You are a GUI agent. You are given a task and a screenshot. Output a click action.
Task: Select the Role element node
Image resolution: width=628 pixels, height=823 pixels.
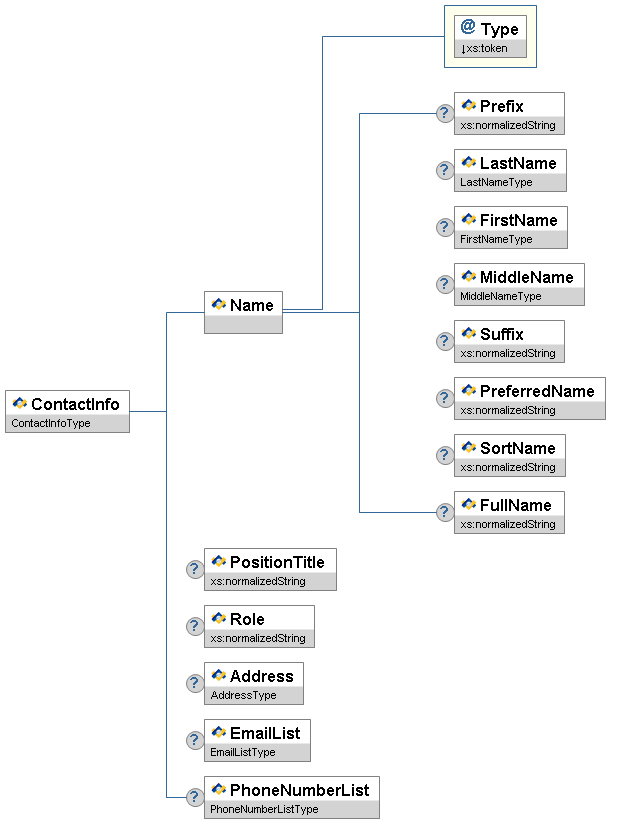point(258,626)
